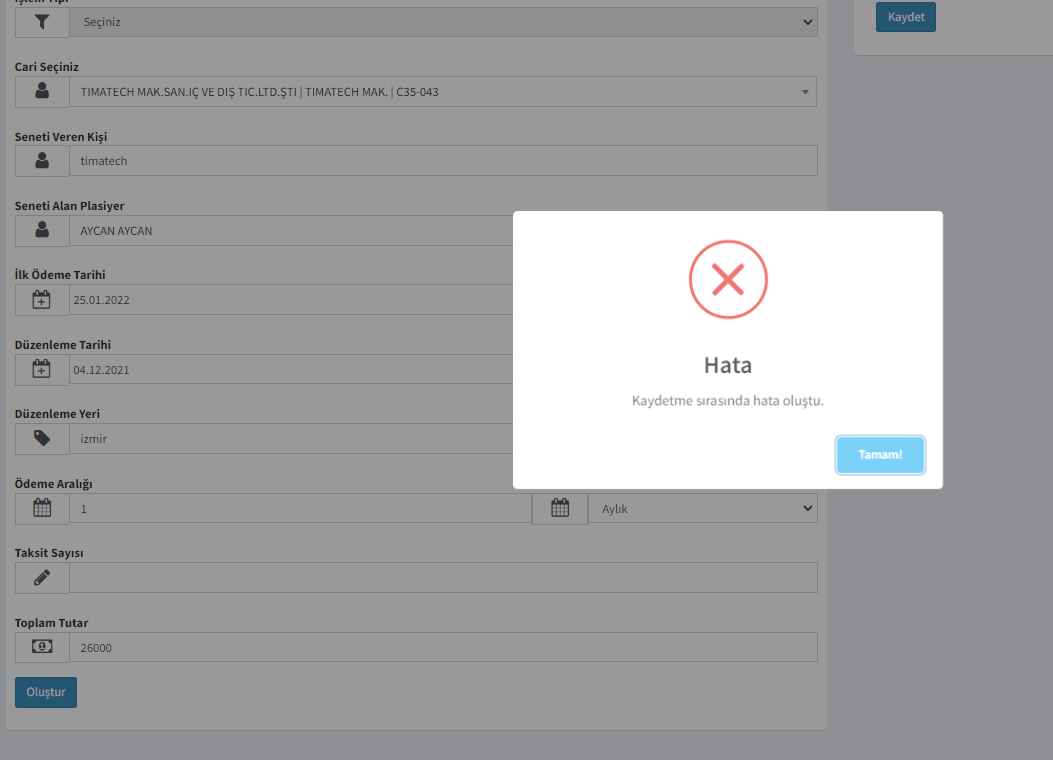
Task: Click the person icon beside Seneti Alan Plasiyer
Action: 42,231
